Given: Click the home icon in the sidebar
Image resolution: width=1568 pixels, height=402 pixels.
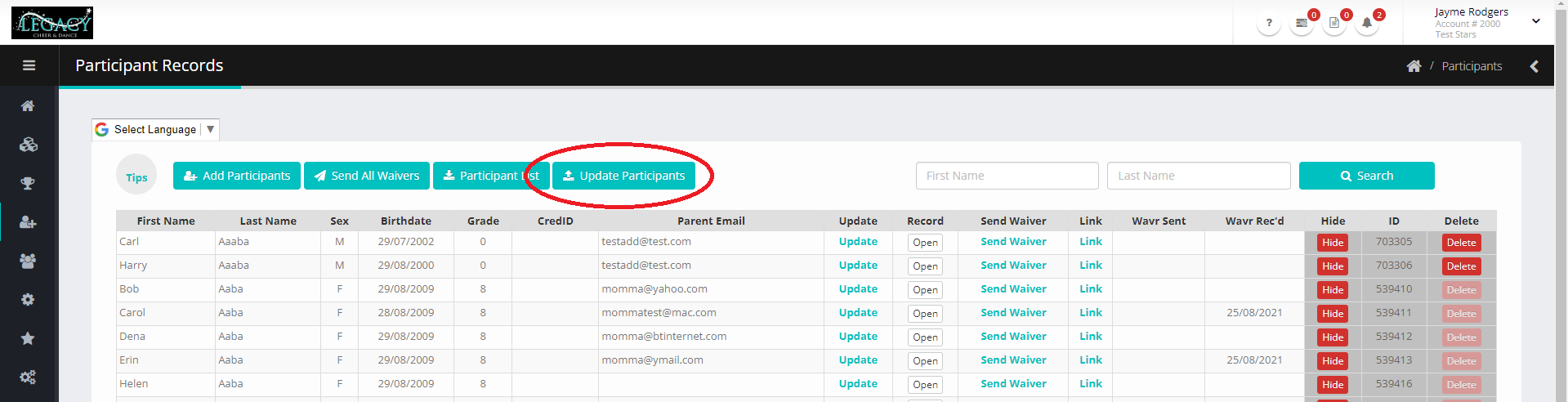Looking at the screenshot, I should [28, 106].
